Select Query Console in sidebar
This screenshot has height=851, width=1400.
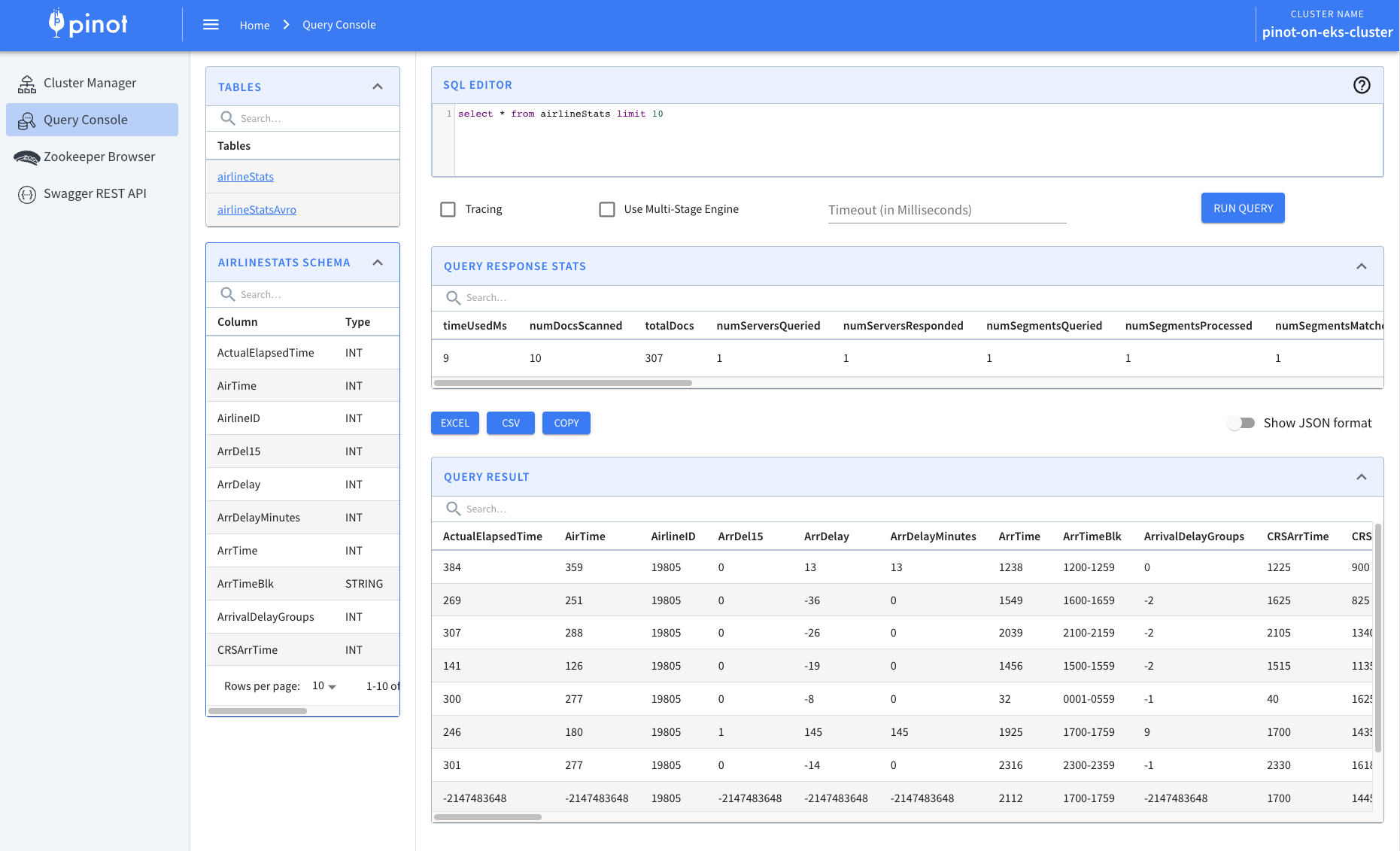click(92, 120)
